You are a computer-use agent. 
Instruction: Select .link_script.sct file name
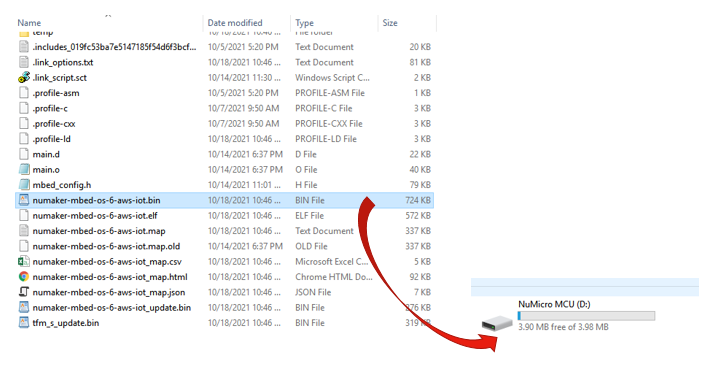point(59,77)
